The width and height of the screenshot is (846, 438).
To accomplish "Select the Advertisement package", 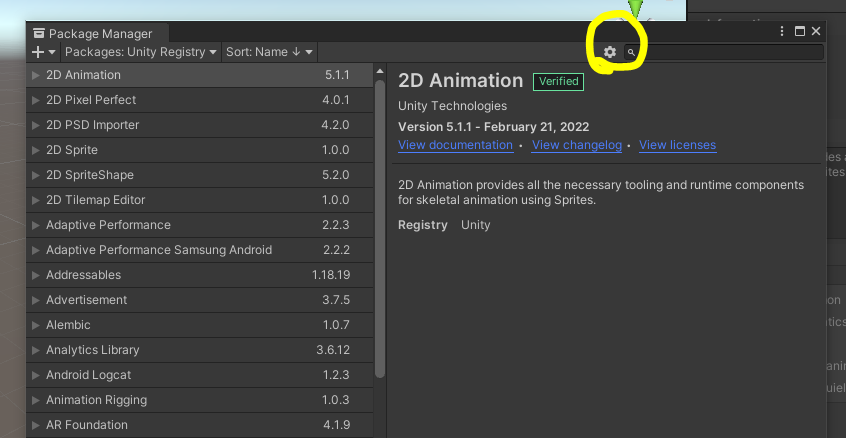I will coord(200,300).
